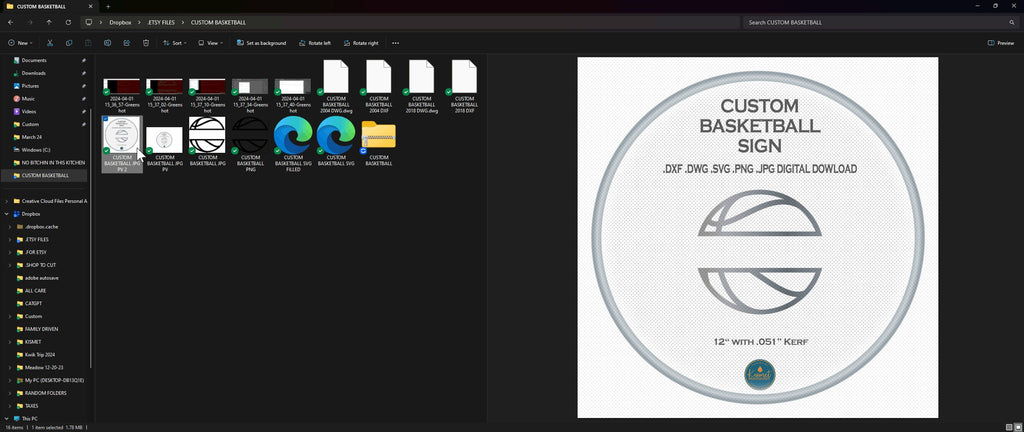
Task: Select CUSTOM BASKETBALL 2004 DXF file
Action: click(x=378, y=86)
